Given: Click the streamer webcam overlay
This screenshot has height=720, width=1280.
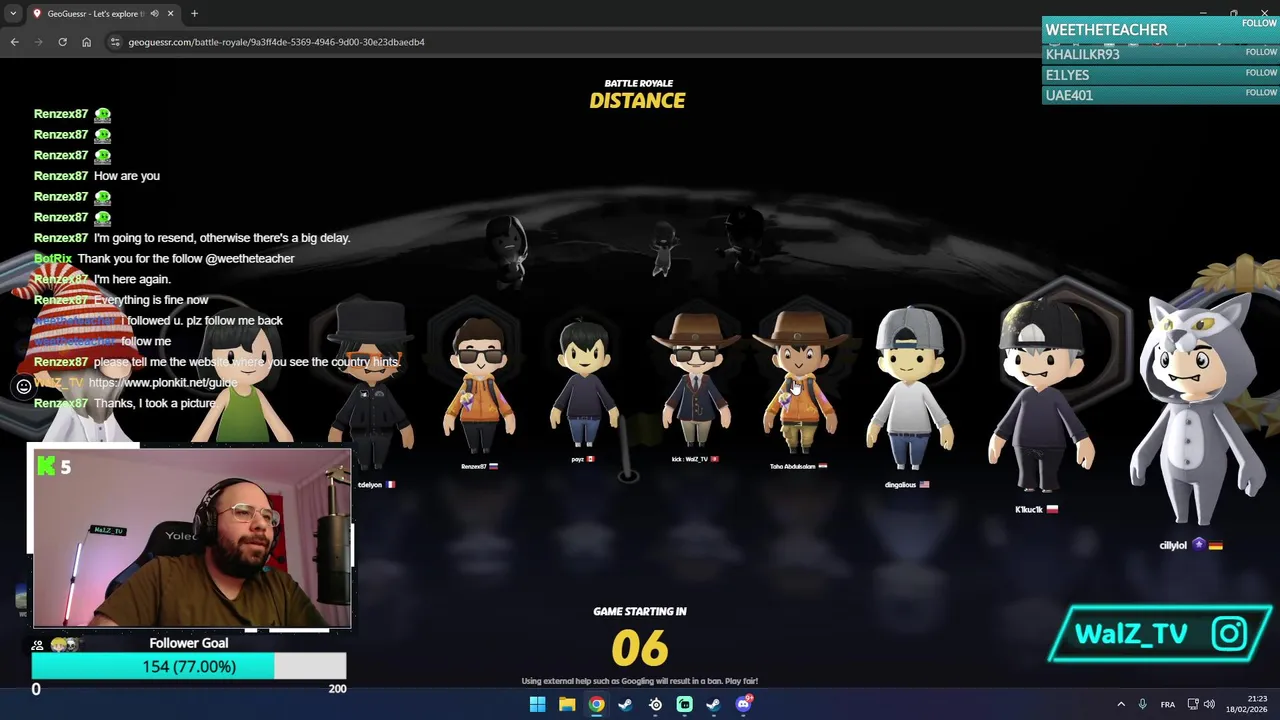Looking at the screenshot, I should (190, 538).
